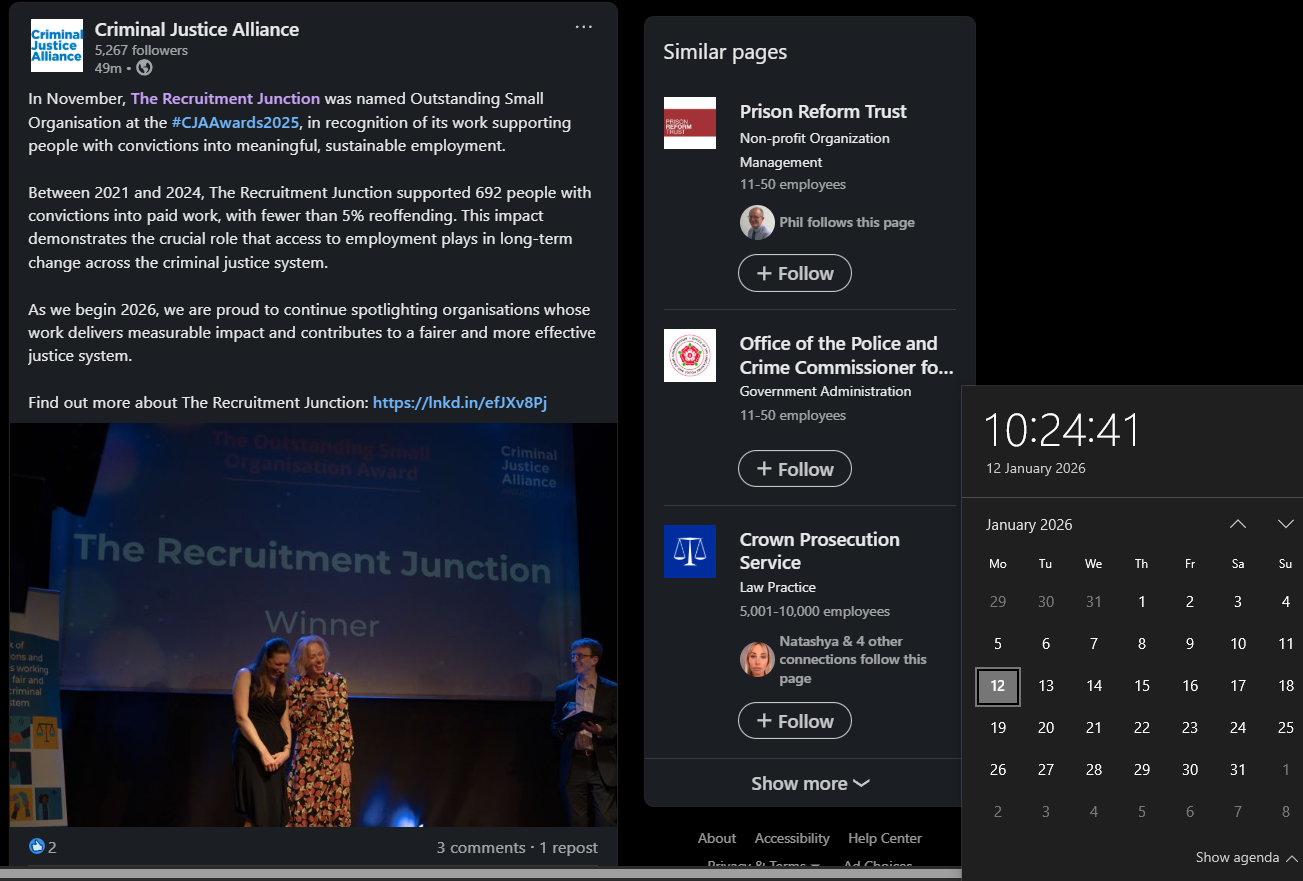The height and width of the screenshot is (881, 1303).
Task: Click the horizontal scrollbar at the bottom
Action: (480, 874)
